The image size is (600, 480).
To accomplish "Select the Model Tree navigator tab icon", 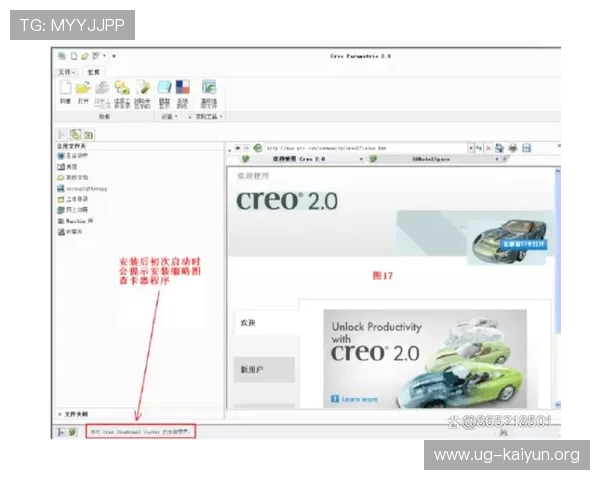I will pyautogui.click(x=62, y=134).
